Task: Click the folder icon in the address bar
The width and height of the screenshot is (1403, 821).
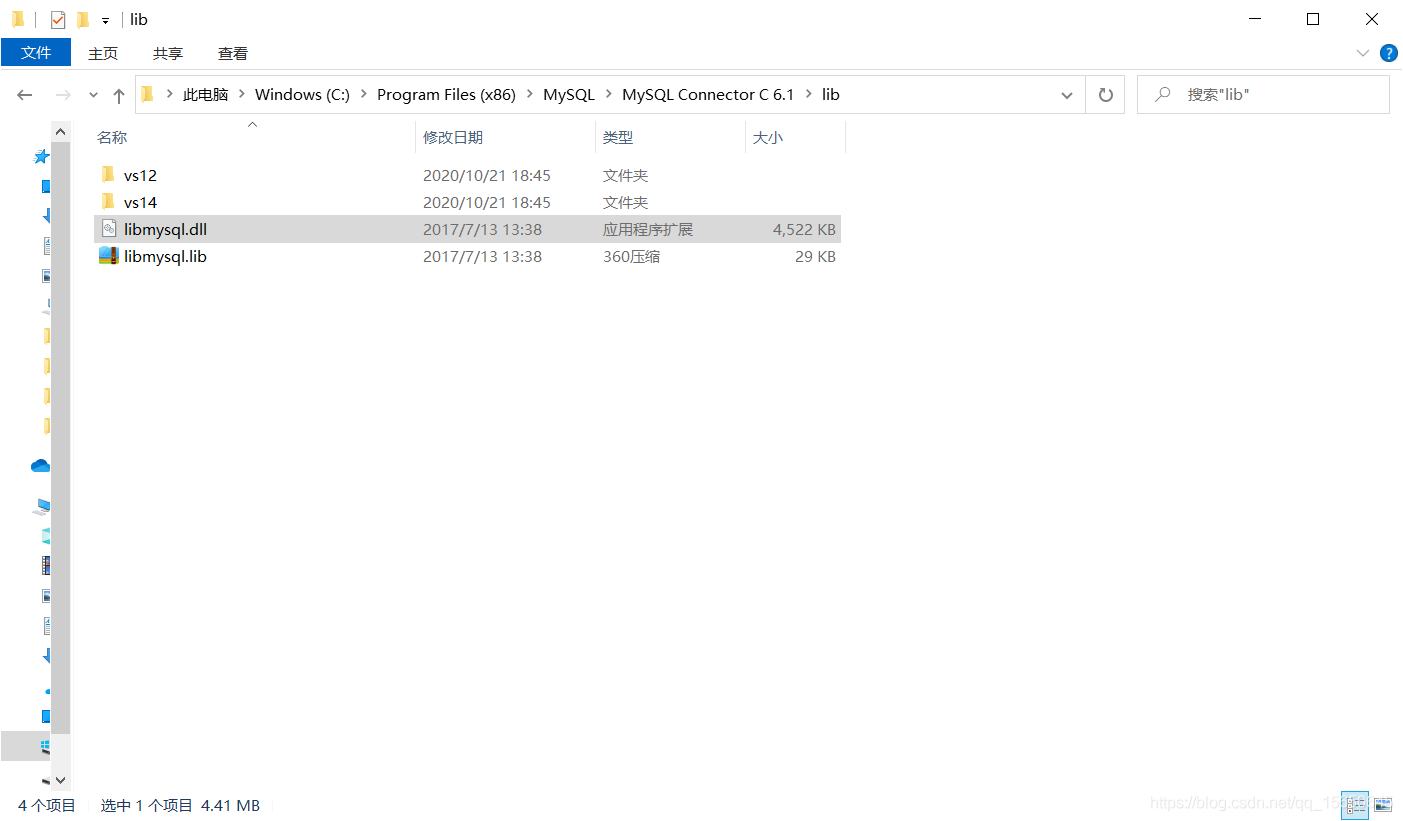Action: [148, 94]
